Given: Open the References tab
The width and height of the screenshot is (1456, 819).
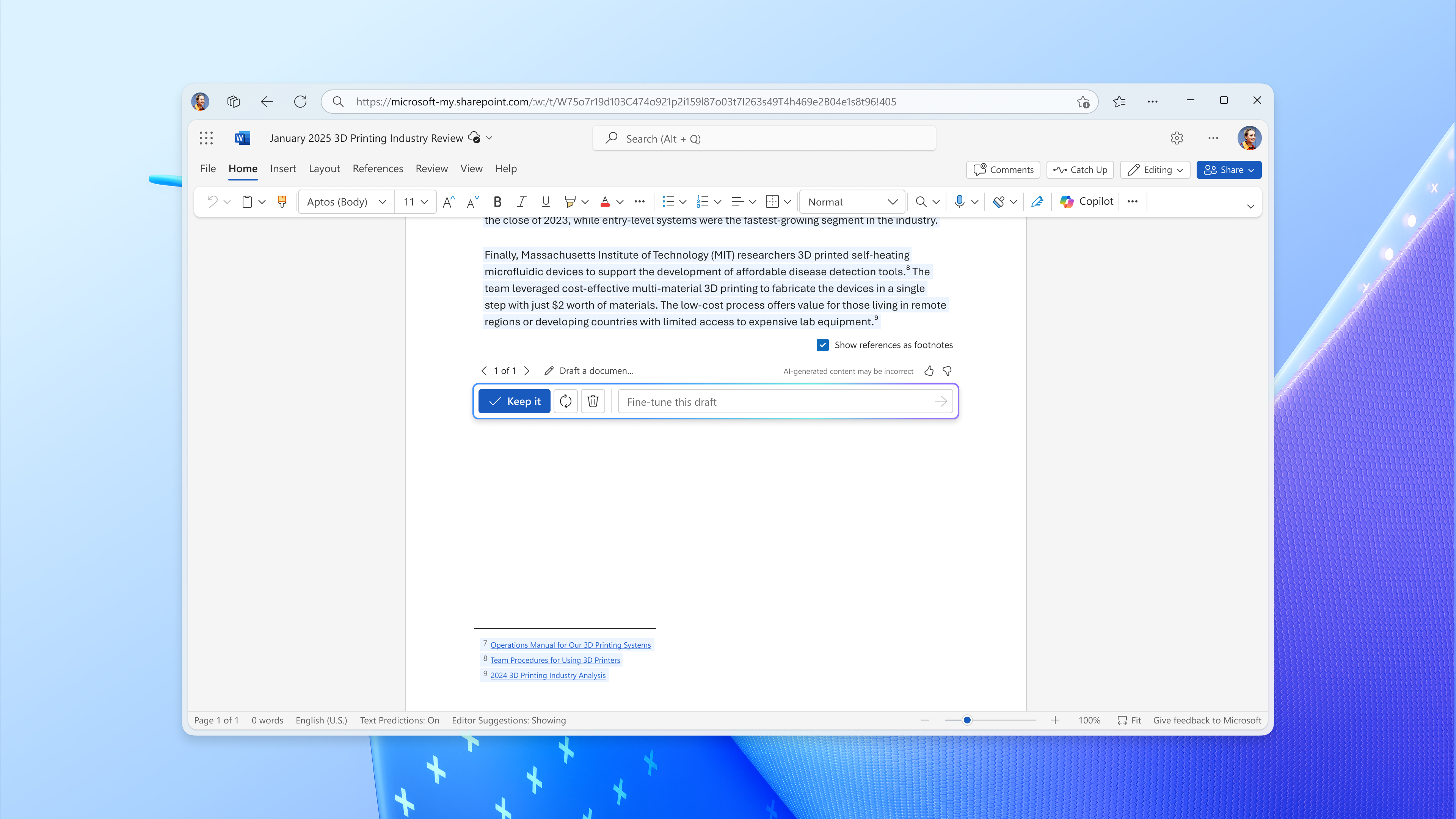Looking at the screenshot, I should 378,168.
